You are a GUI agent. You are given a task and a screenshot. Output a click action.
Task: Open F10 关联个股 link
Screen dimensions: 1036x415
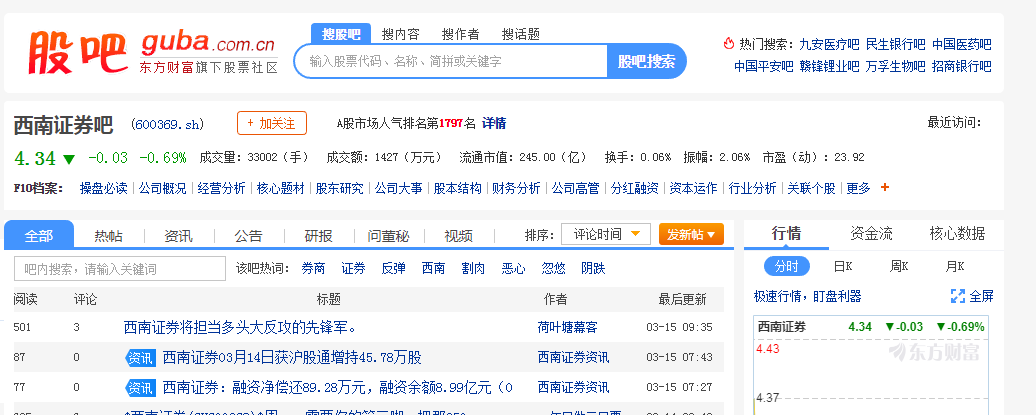coord(811,188)
